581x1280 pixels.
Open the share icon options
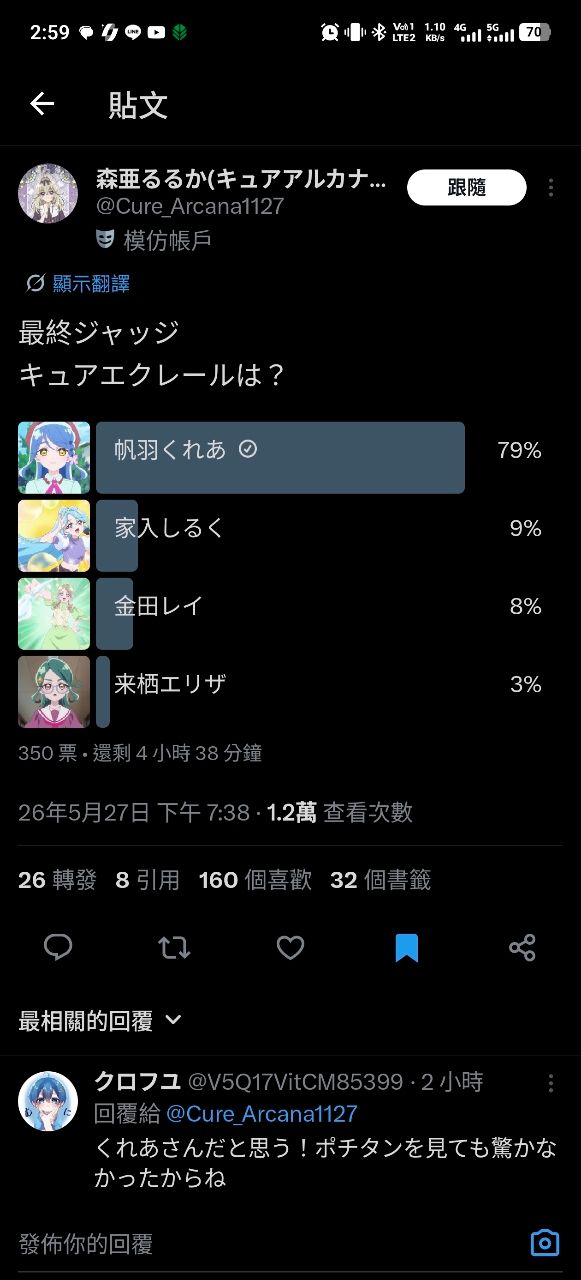pos(522,947)
